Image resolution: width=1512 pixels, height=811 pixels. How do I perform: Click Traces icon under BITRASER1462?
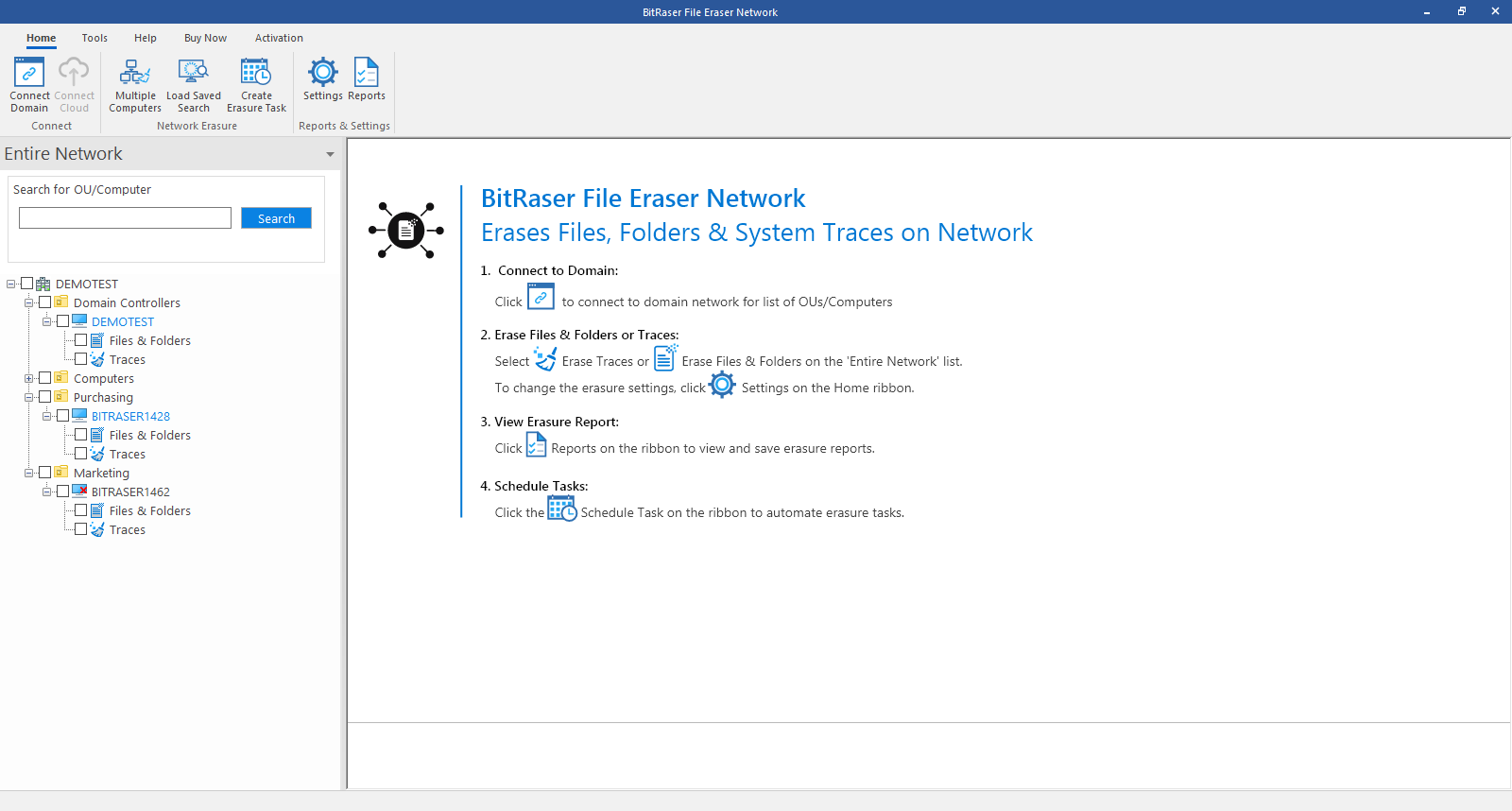[97, 529]
